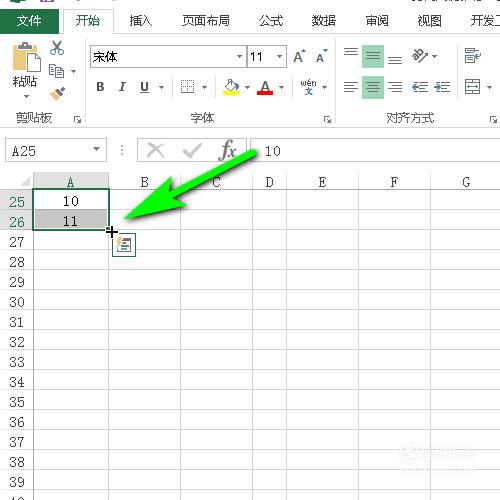Open Font group dialog launcher
This screenshot has height=500, width=500.
tap(327, 119)
